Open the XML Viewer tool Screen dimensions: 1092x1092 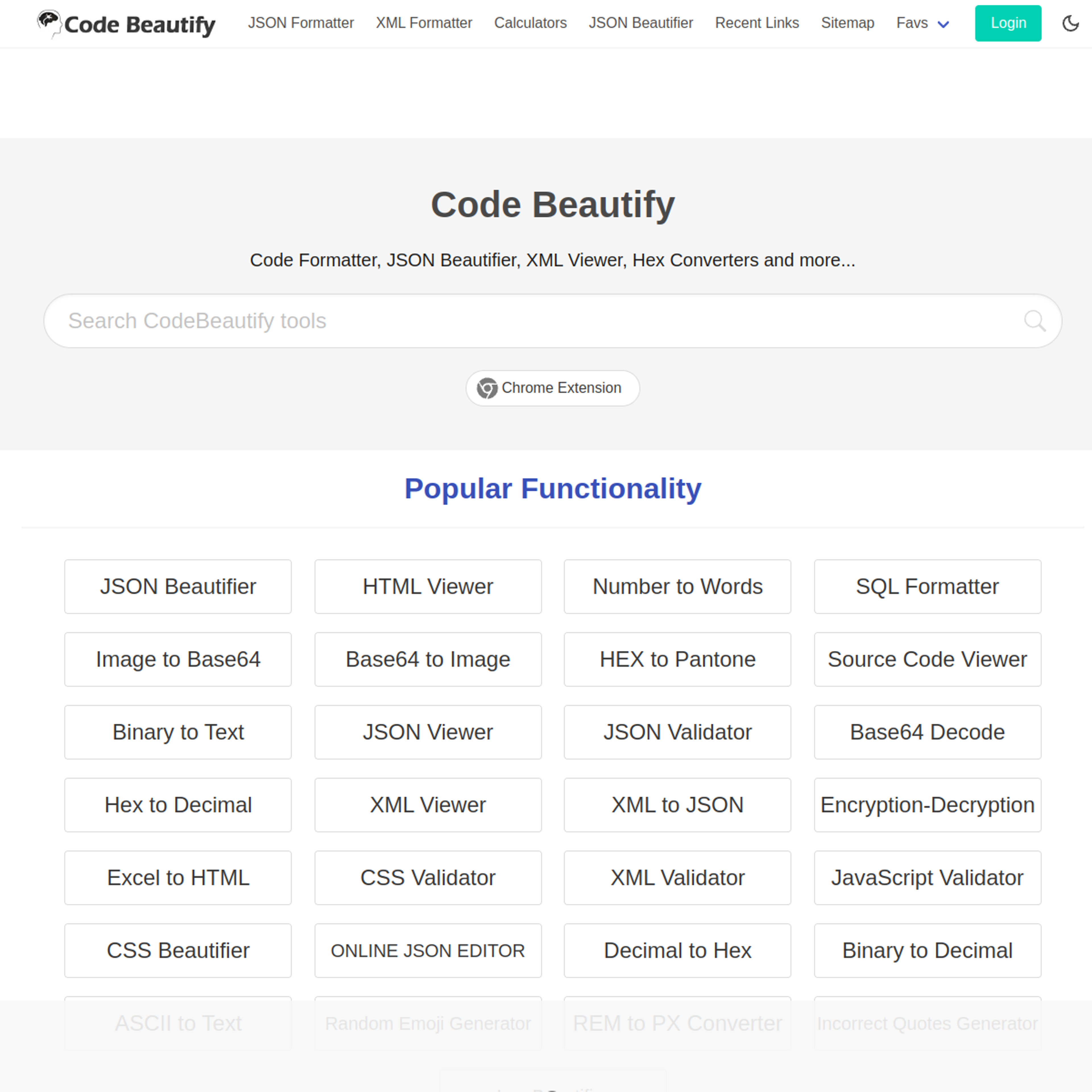click(x=428, y=805)
